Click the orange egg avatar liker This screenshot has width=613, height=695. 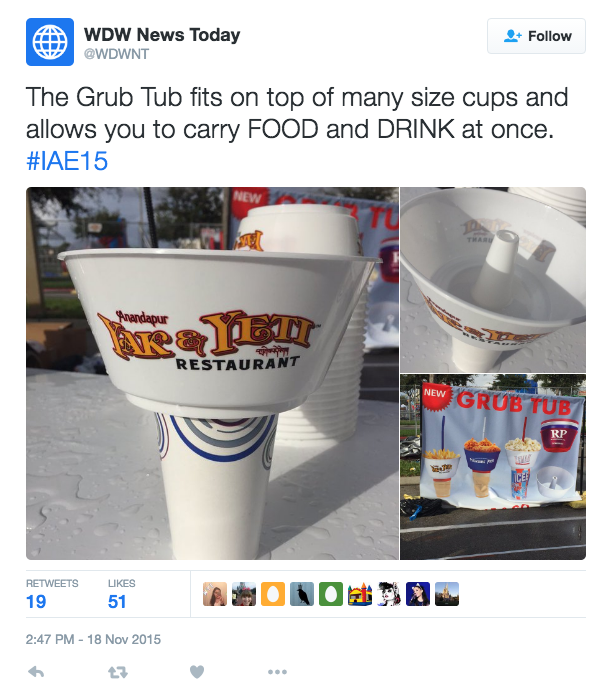click(x=273, y=594)
